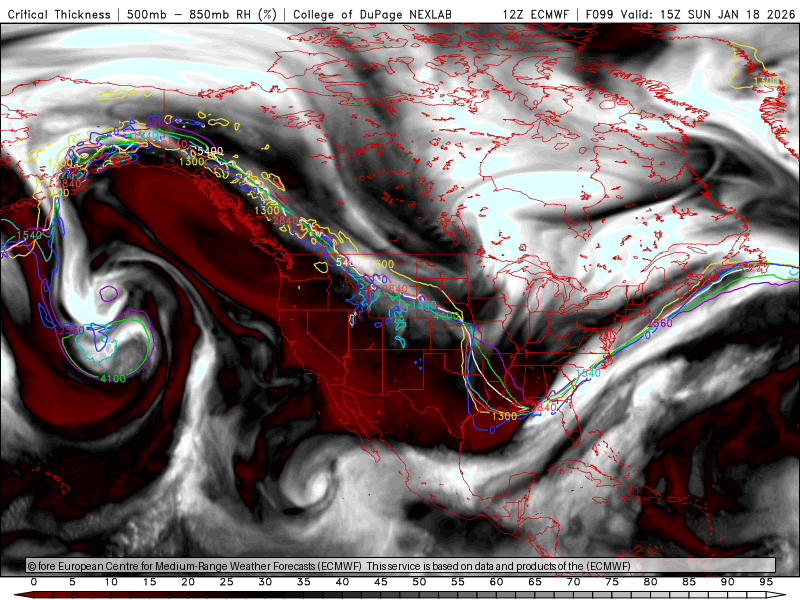Click the "90" value on the RH color scale
The height and width of the screenshot is (600, 800).
[728, 582]
